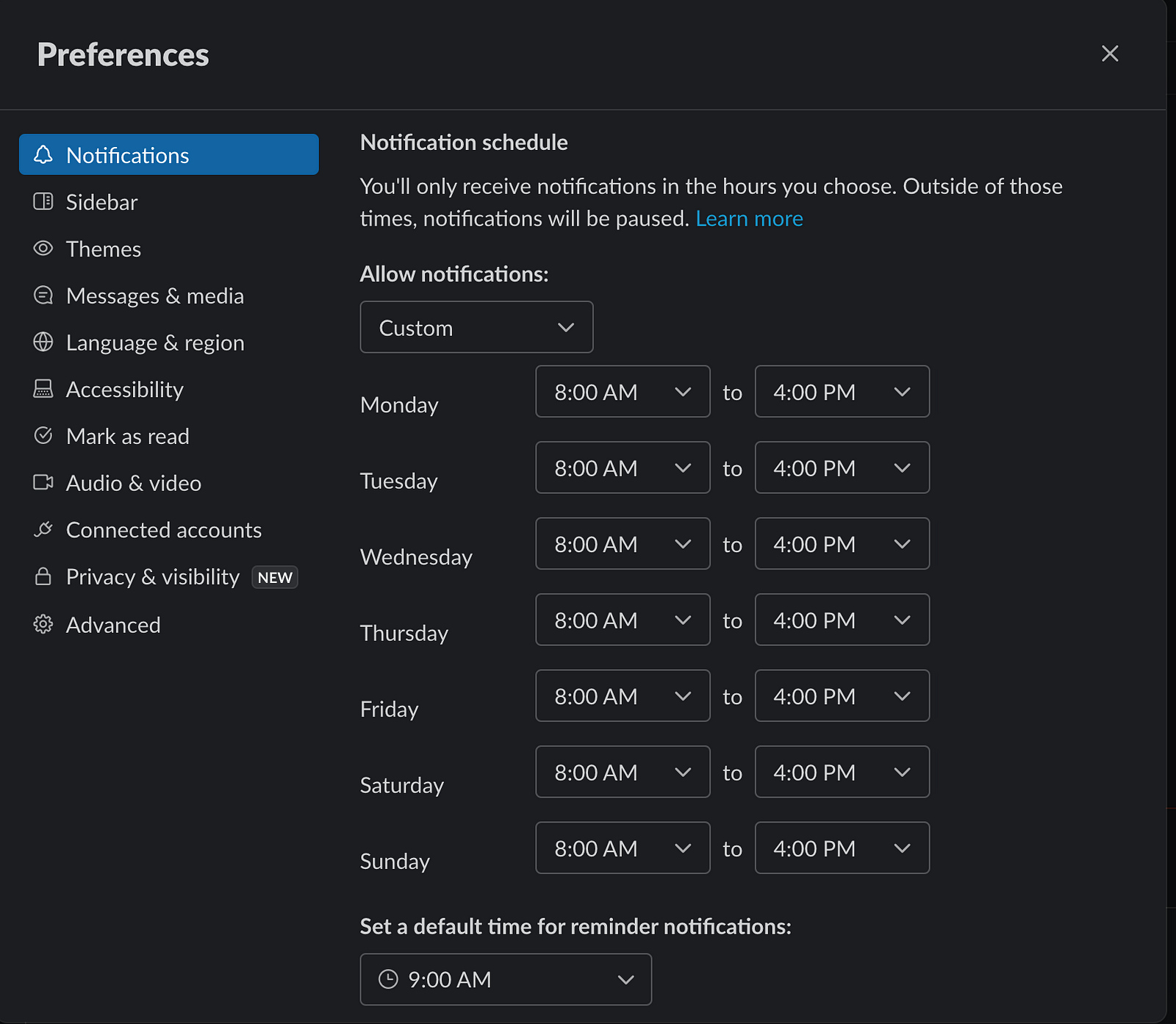Open the Custom allow notifications dropdown
Viewport: 1176px width, 1024px height.
[x=476, y=327]
